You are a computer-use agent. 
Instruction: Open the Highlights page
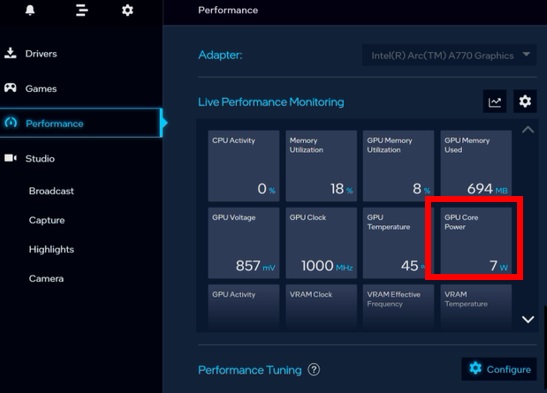pyautogui.click(x=51, y=249)
